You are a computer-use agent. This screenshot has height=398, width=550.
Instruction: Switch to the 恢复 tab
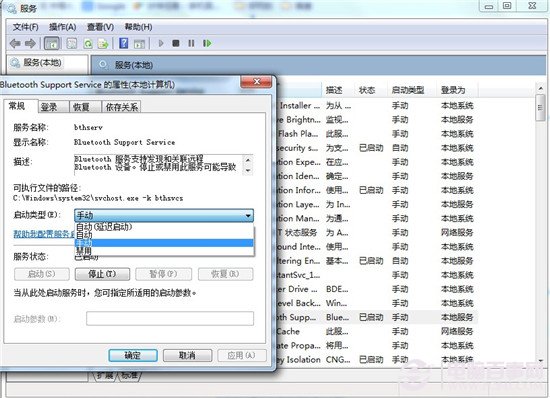coord(85,107)
